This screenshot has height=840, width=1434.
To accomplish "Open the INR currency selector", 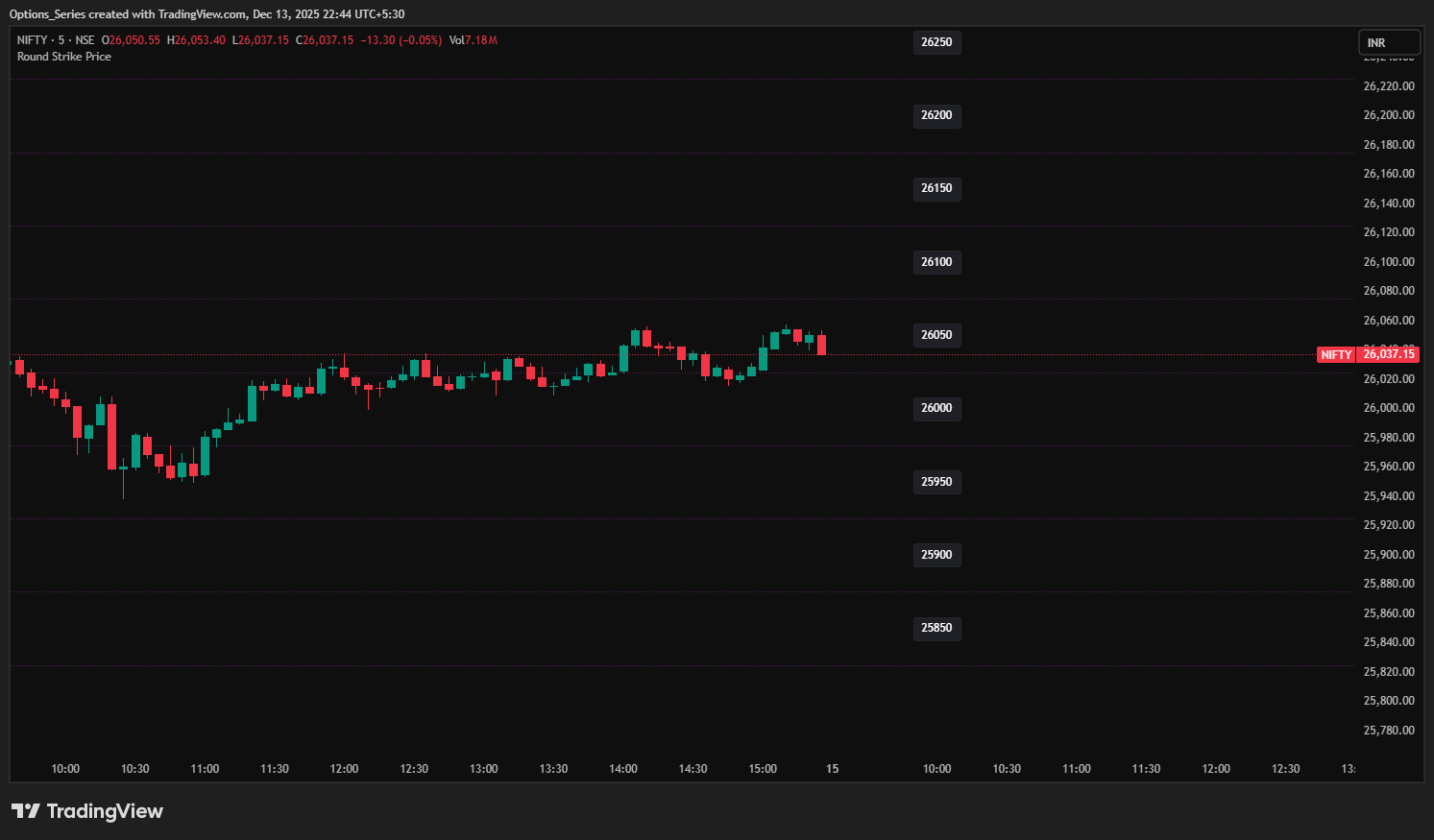I will click(x=1389, y=43).
